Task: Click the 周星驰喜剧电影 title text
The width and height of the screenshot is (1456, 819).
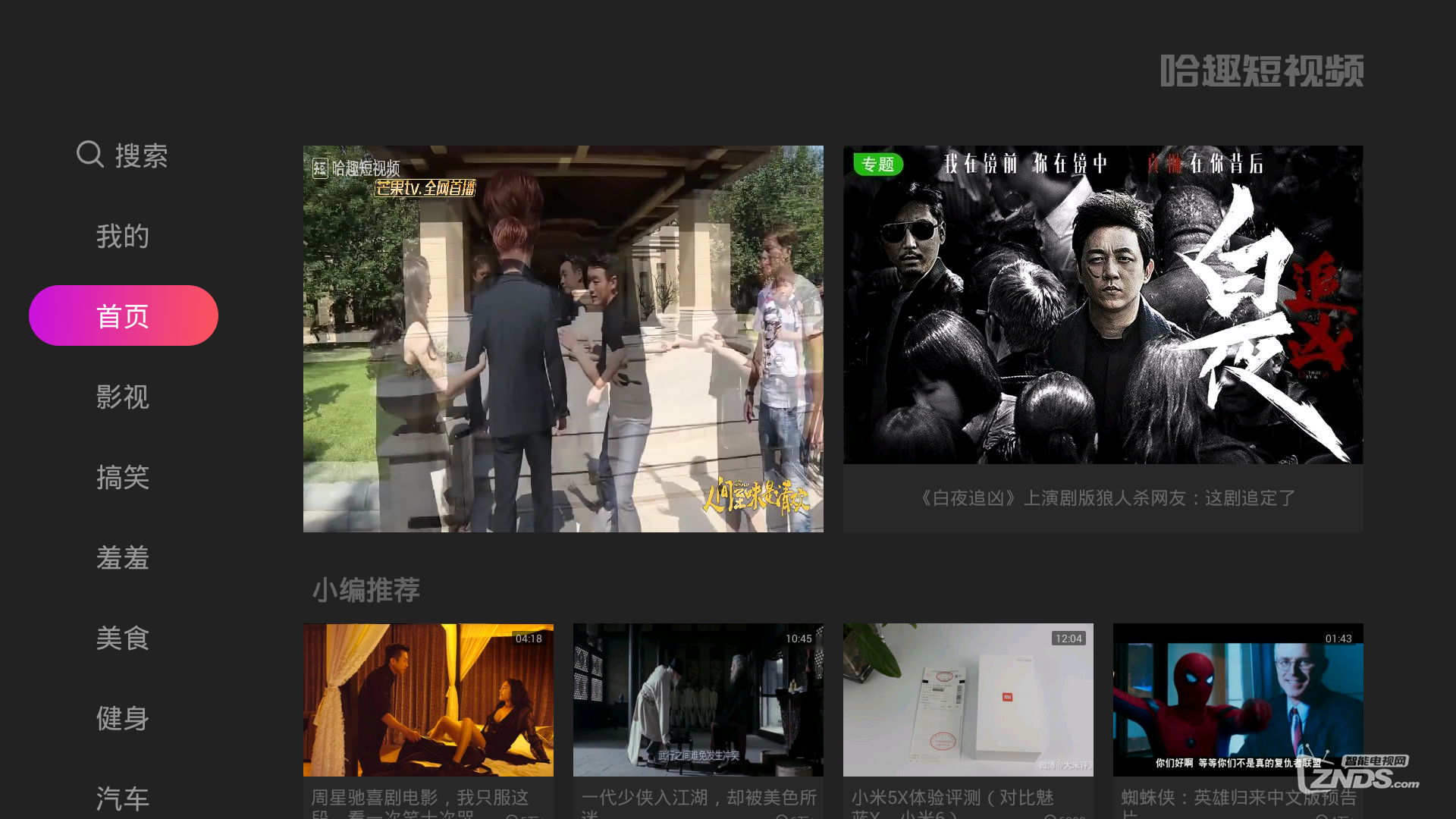Action: point(420,803)
